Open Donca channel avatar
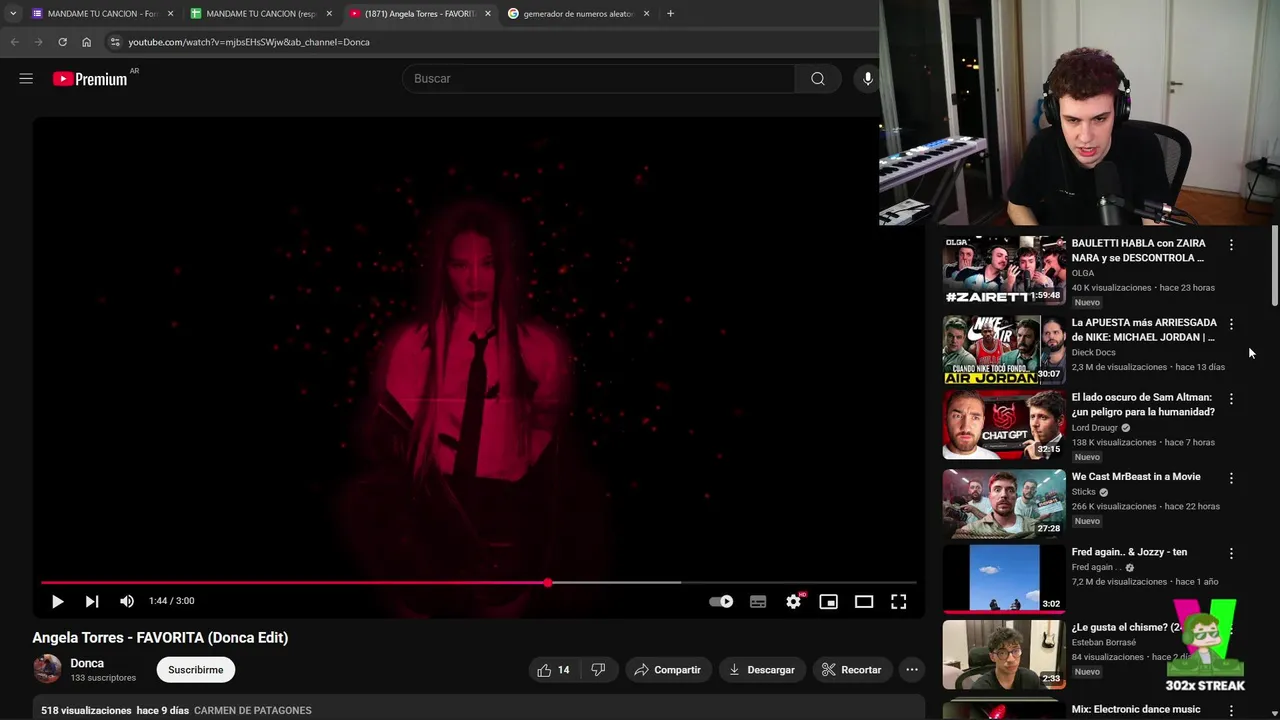The height and width of the screenshot is (720, 1280). (x=47, y=669)
